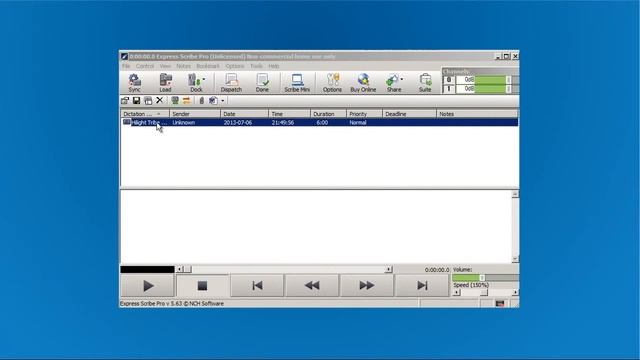Open the Help menu
The image size is (640, 360).
273,66
